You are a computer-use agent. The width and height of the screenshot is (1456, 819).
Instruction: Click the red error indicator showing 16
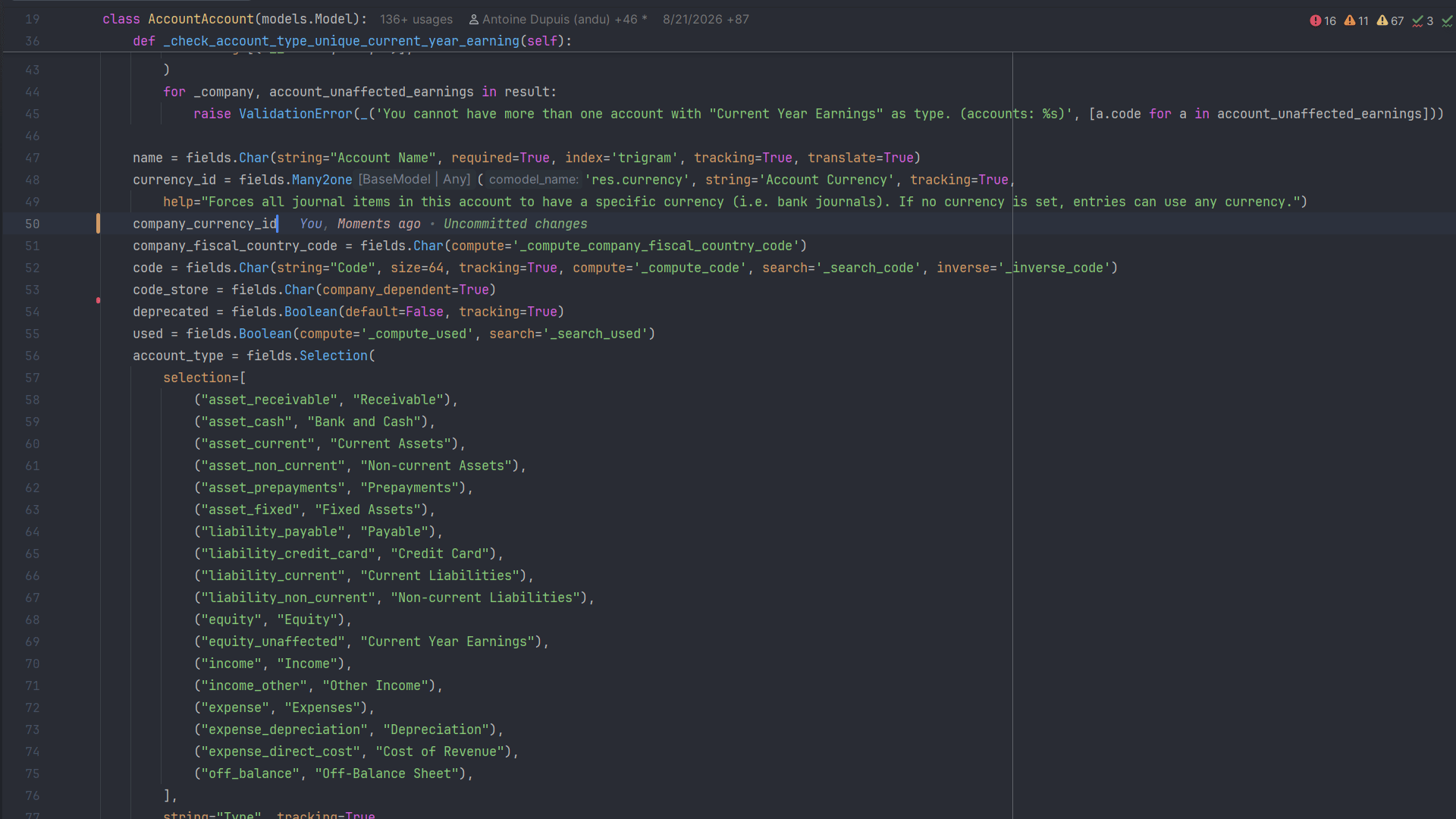coord(1323,20)
